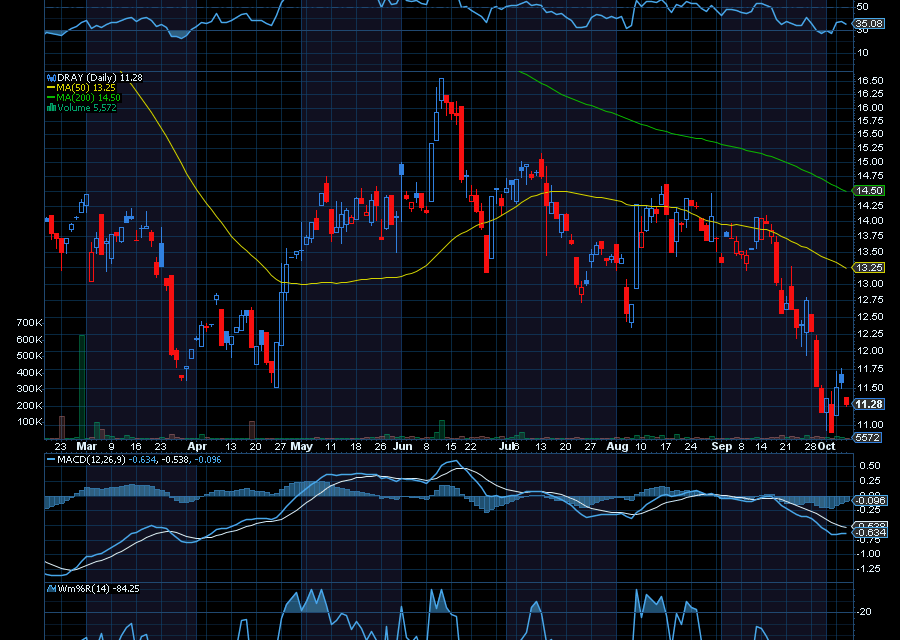Select the MA(50) 13.25 legend entry
Image resolution: width=900 pixels, height=640 pixels.
tap(86, 88)
